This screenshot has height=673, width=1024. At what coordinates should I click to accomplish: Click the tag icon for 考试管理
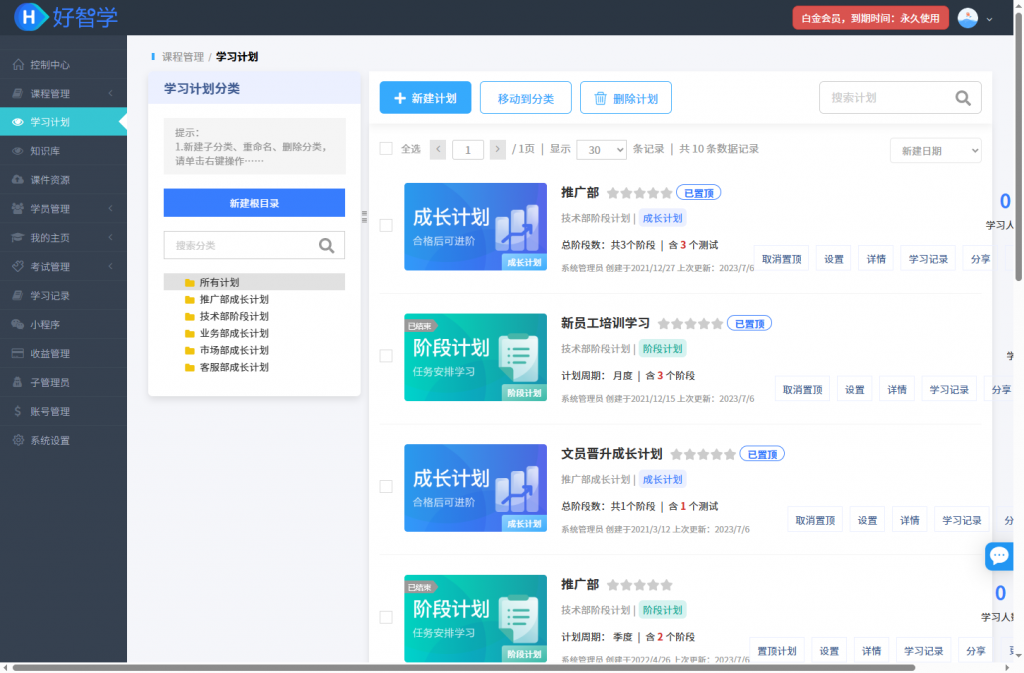(18, 266)
